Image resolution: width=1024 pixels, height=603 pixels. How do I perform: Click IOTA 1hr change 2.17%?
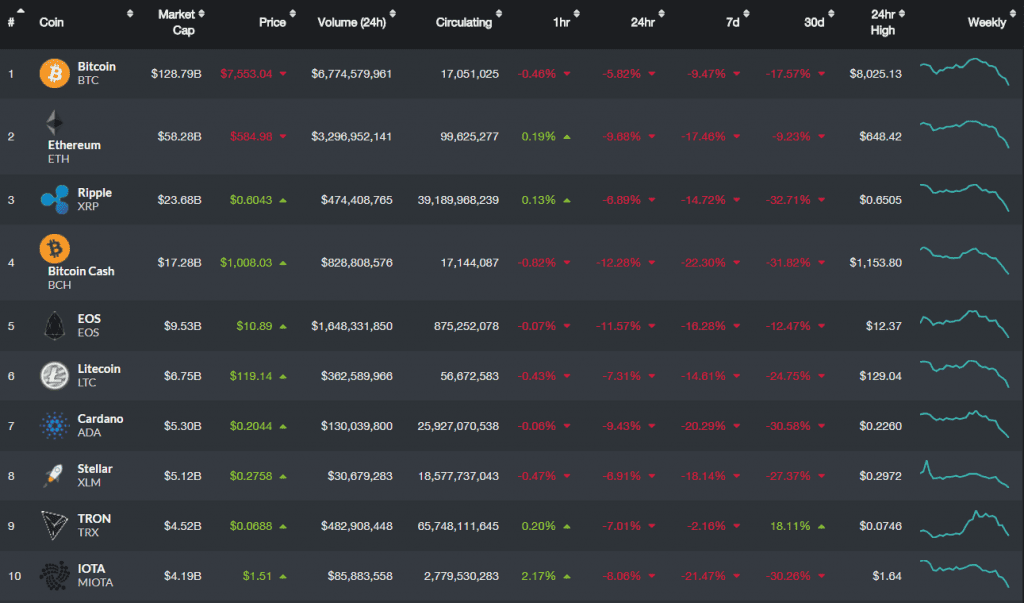point(539,576)
